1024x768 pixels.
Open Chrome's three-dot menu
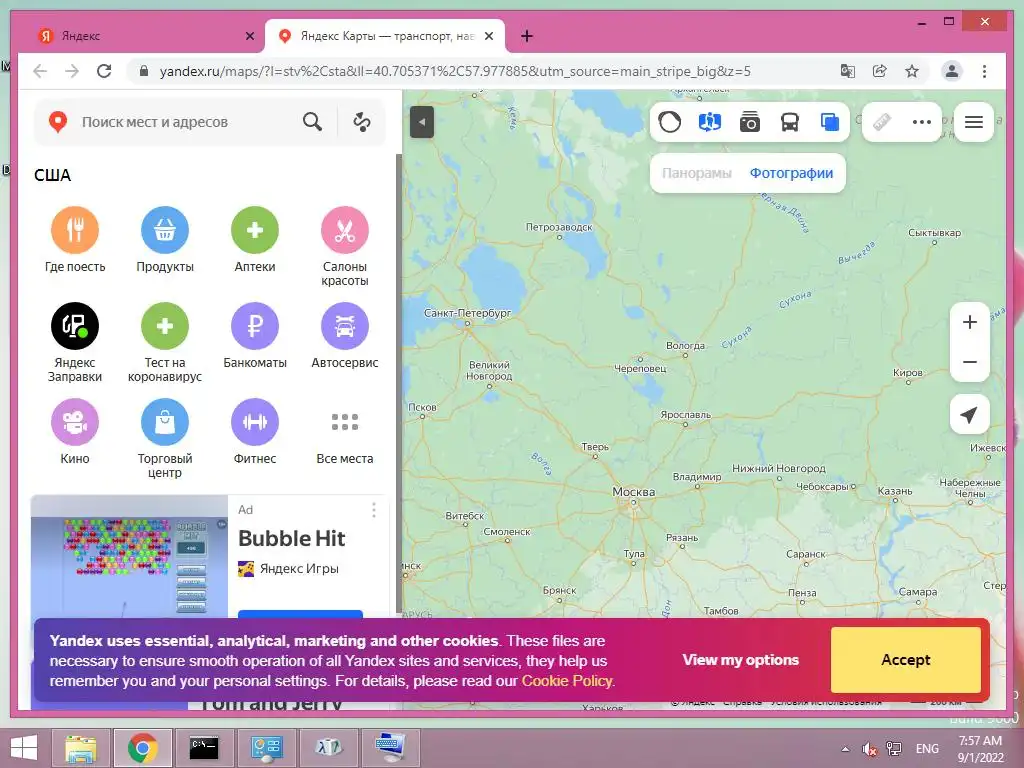pos(984,71)
